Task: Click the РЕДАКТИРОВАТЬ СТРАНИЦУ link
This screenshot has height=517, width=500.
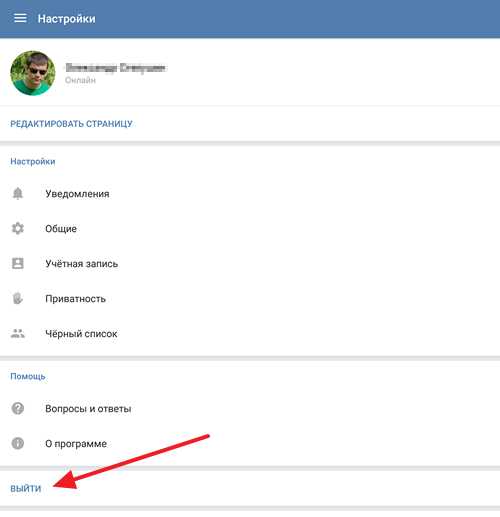Action: (x=71, y=124)
